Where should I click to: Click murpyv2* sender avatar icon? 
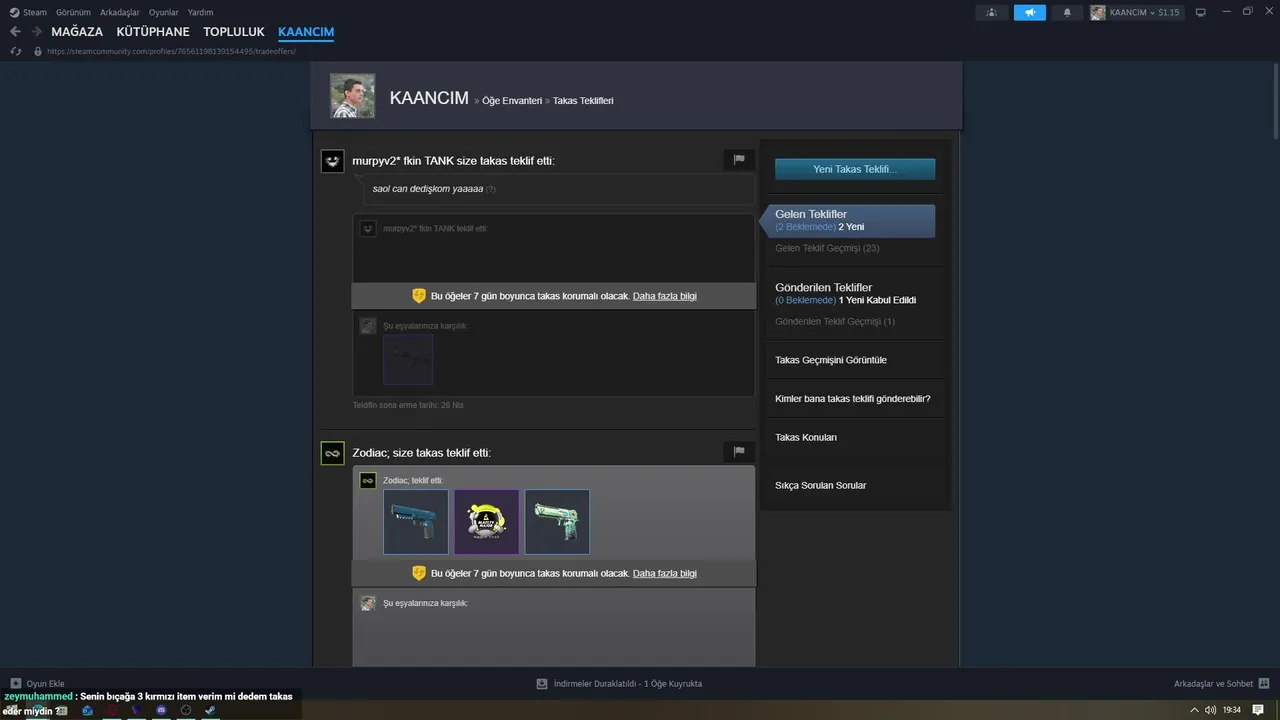click(333, 160)
